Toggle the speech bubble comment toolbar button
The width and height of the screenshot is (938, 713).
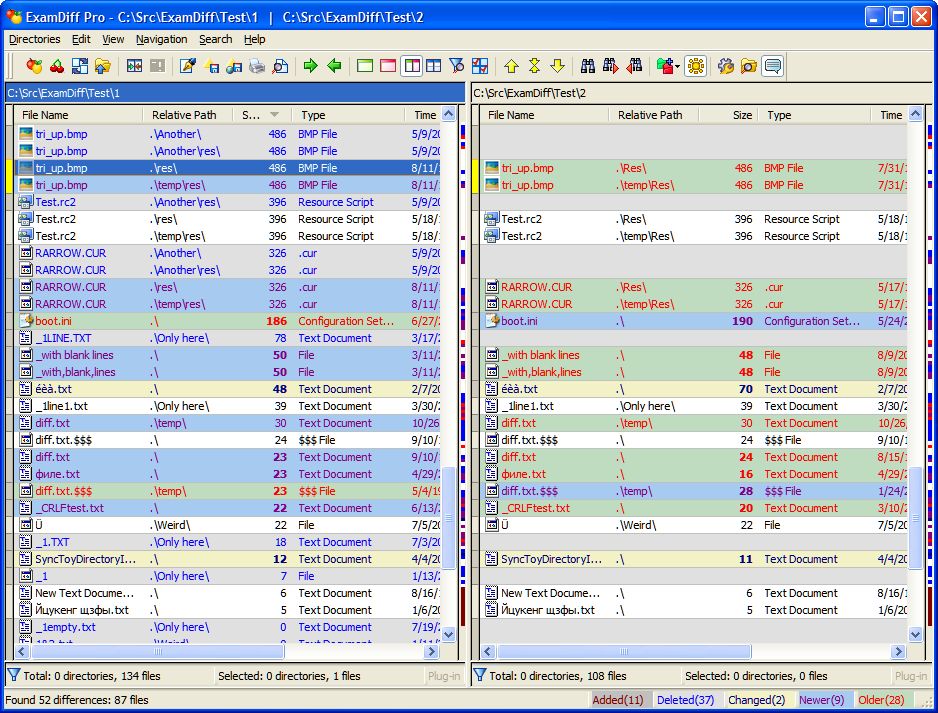click(x=772, y=66)
